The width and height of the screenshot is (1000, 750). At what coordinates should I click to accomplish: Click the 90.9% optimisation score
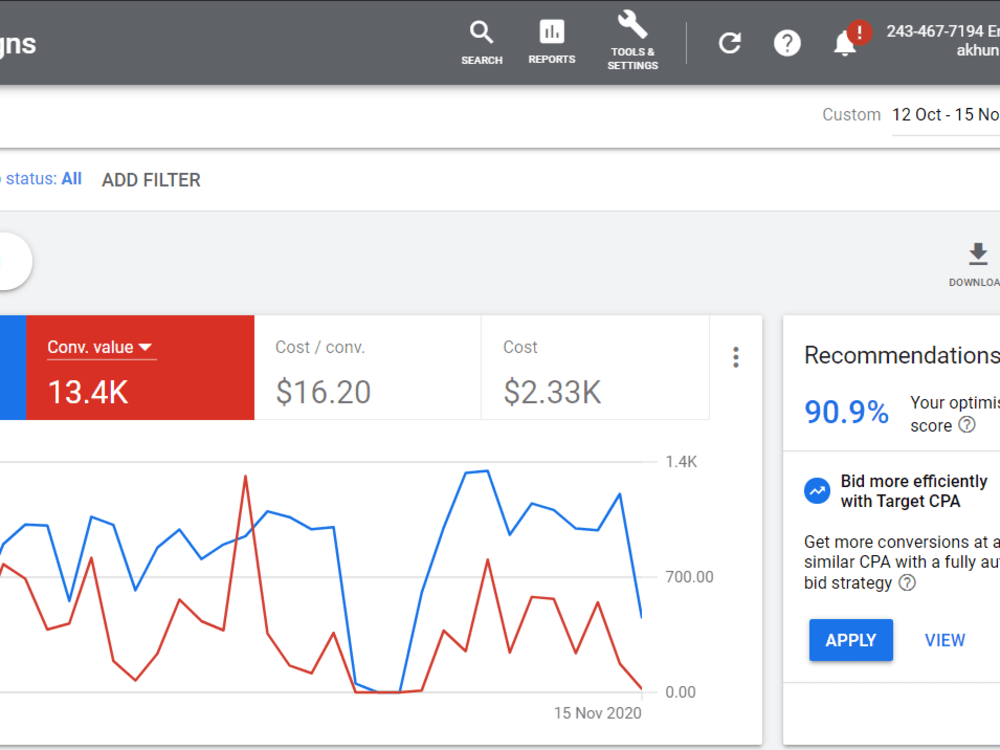846,412
